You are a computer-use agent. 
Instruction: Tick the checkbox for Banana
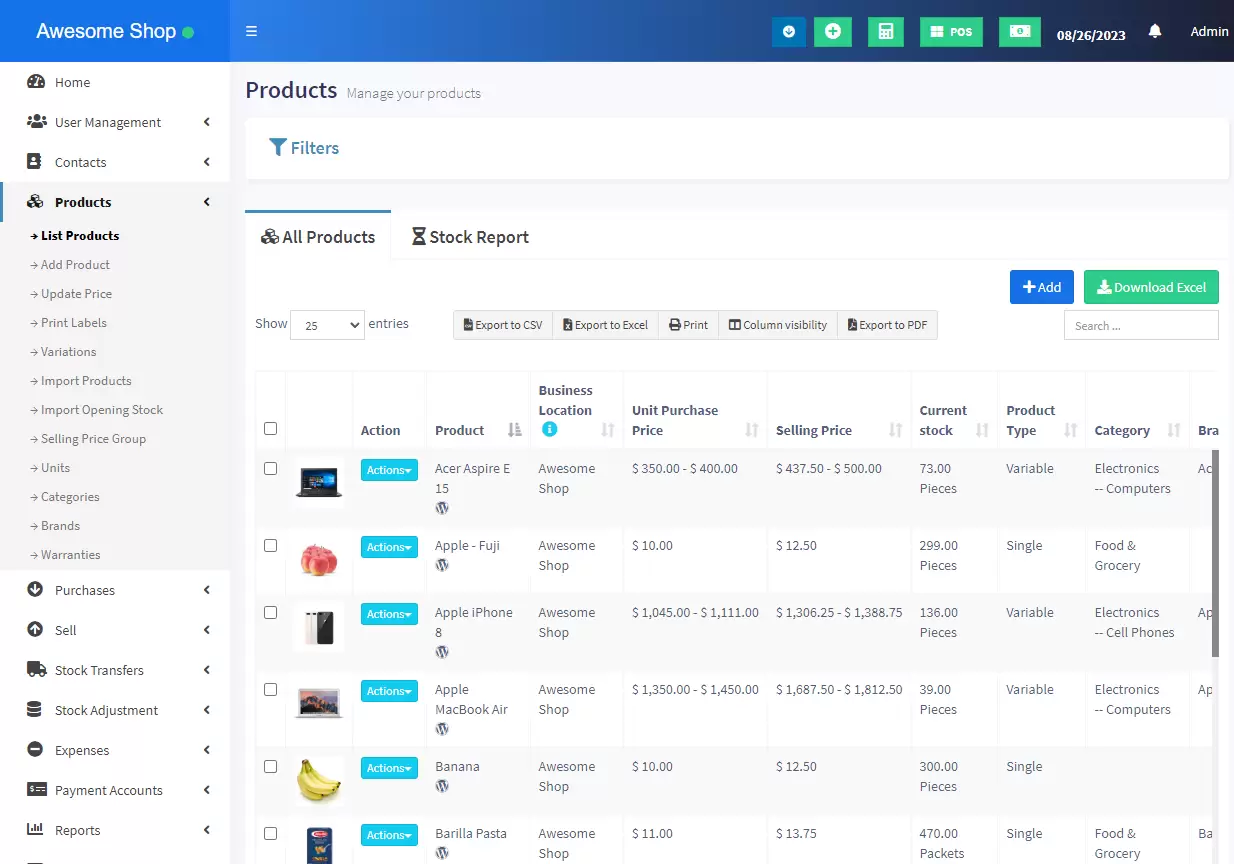tap(270, 766)
